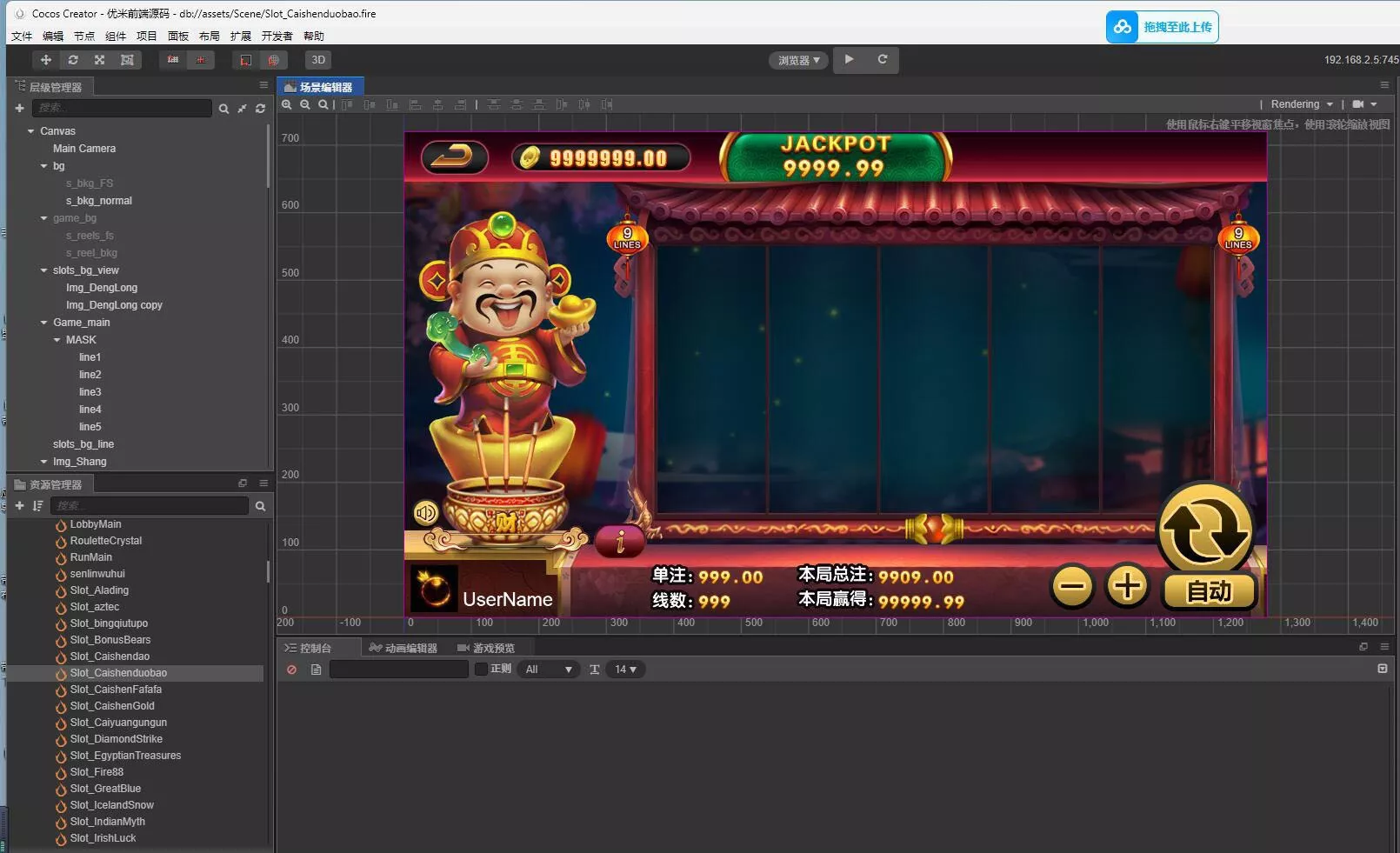Refresh the hierarchy panel
This screenshot has height=853, width=1400.
tap(260, 109)
